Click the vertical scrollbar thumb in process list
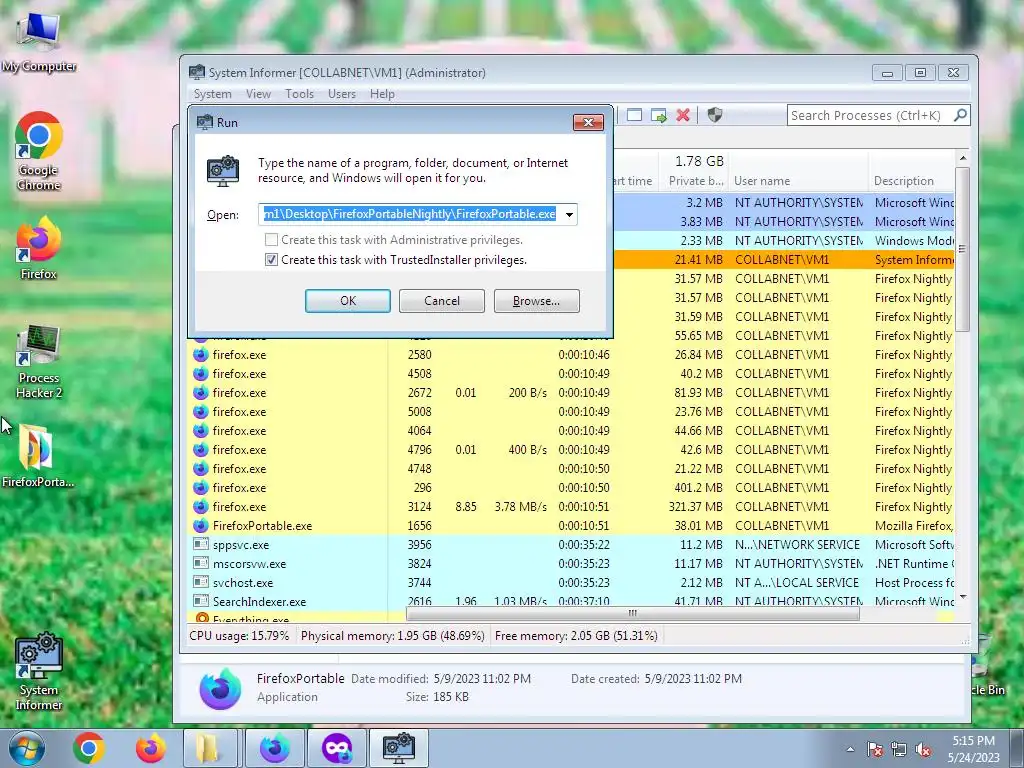 coord(961,249)
